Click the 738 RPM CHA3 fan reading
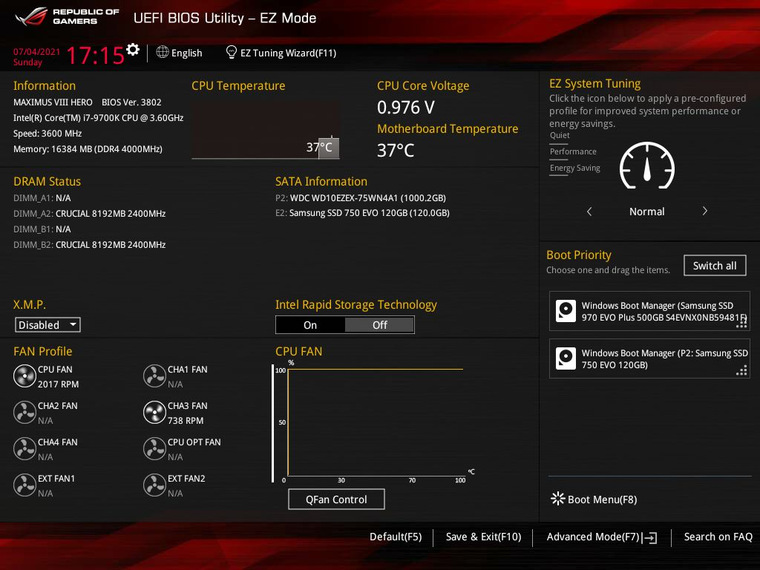760x570 pixels. pos(185,420)
